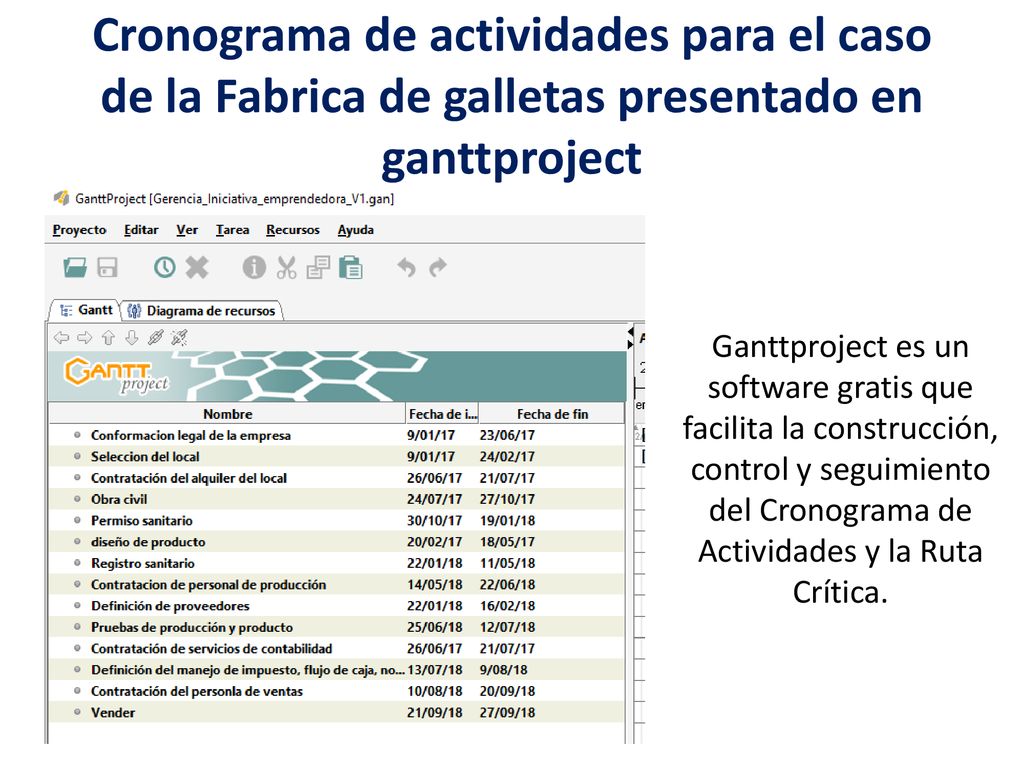Move task down arrow icon

(x=132, y=338)
